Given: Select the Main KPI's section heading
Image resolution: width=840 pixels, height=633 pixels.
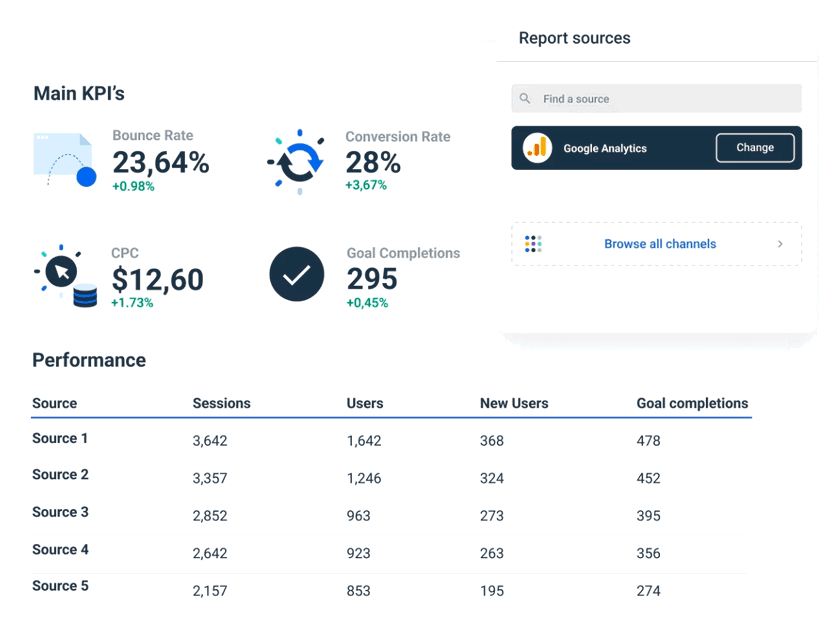Looking at the screenshot, I should click(x=79, y=93).
